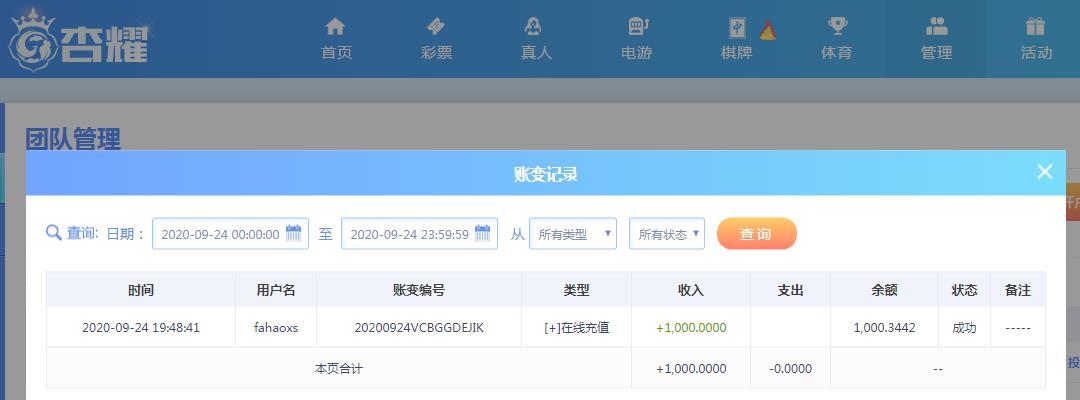The height and width of the screenshot is (400, 1080).
Task: Click the start date field 2020-09-24 00:00:00
Action: pos(230,234)
